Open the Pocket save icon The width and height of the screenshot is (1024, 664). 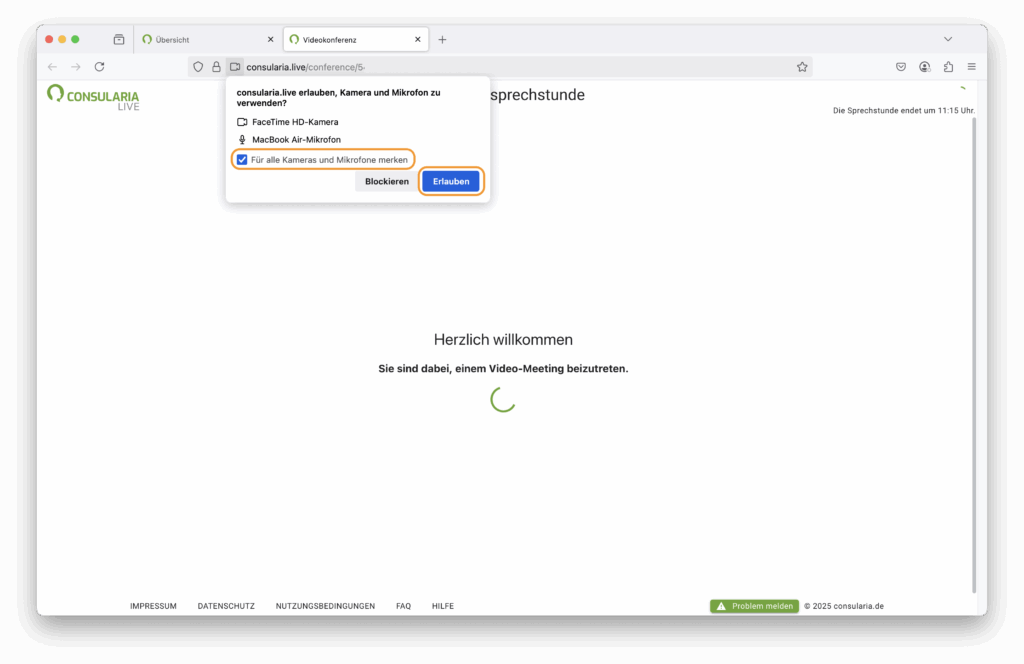pos(901,67)
